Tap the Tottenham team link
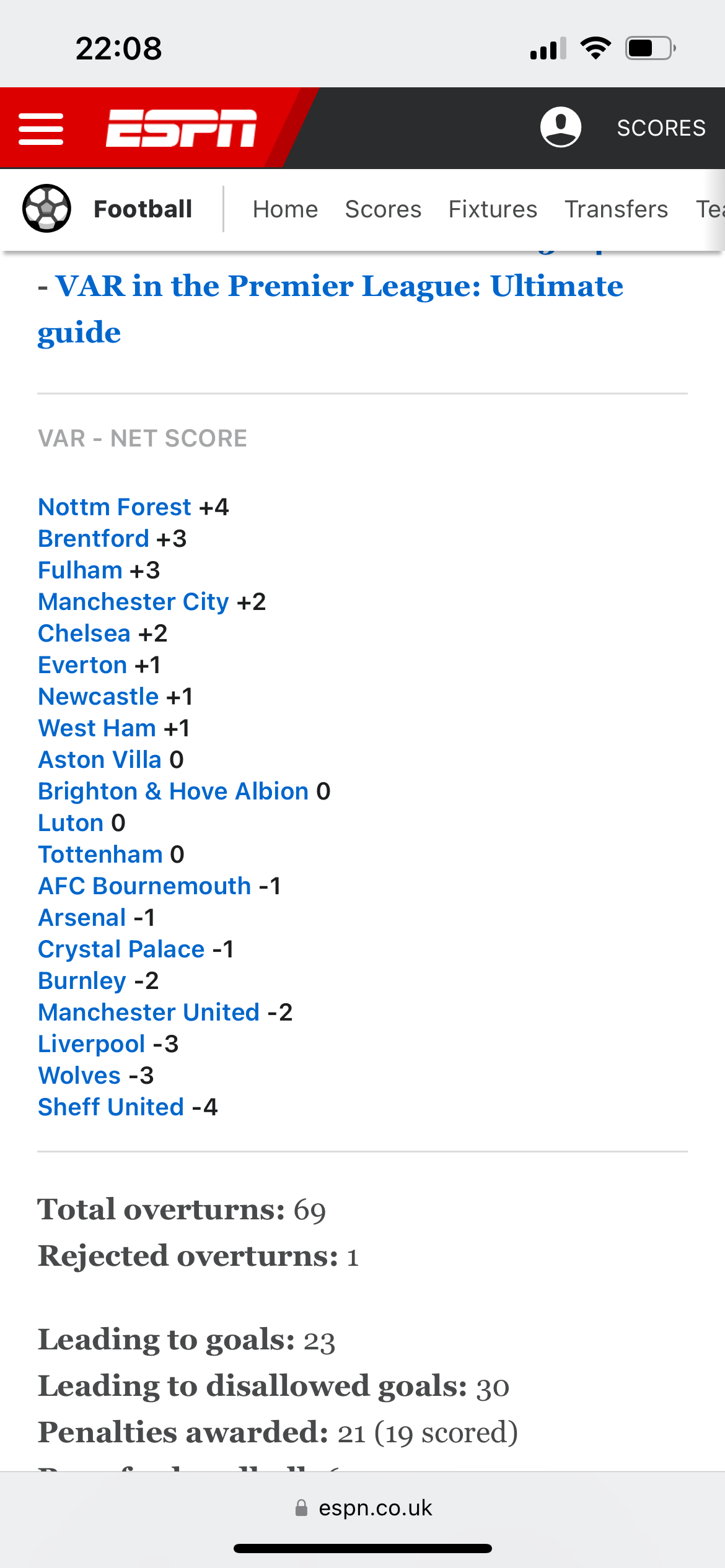This screenshot has height=1568, width=725. [x=100, y=855]
